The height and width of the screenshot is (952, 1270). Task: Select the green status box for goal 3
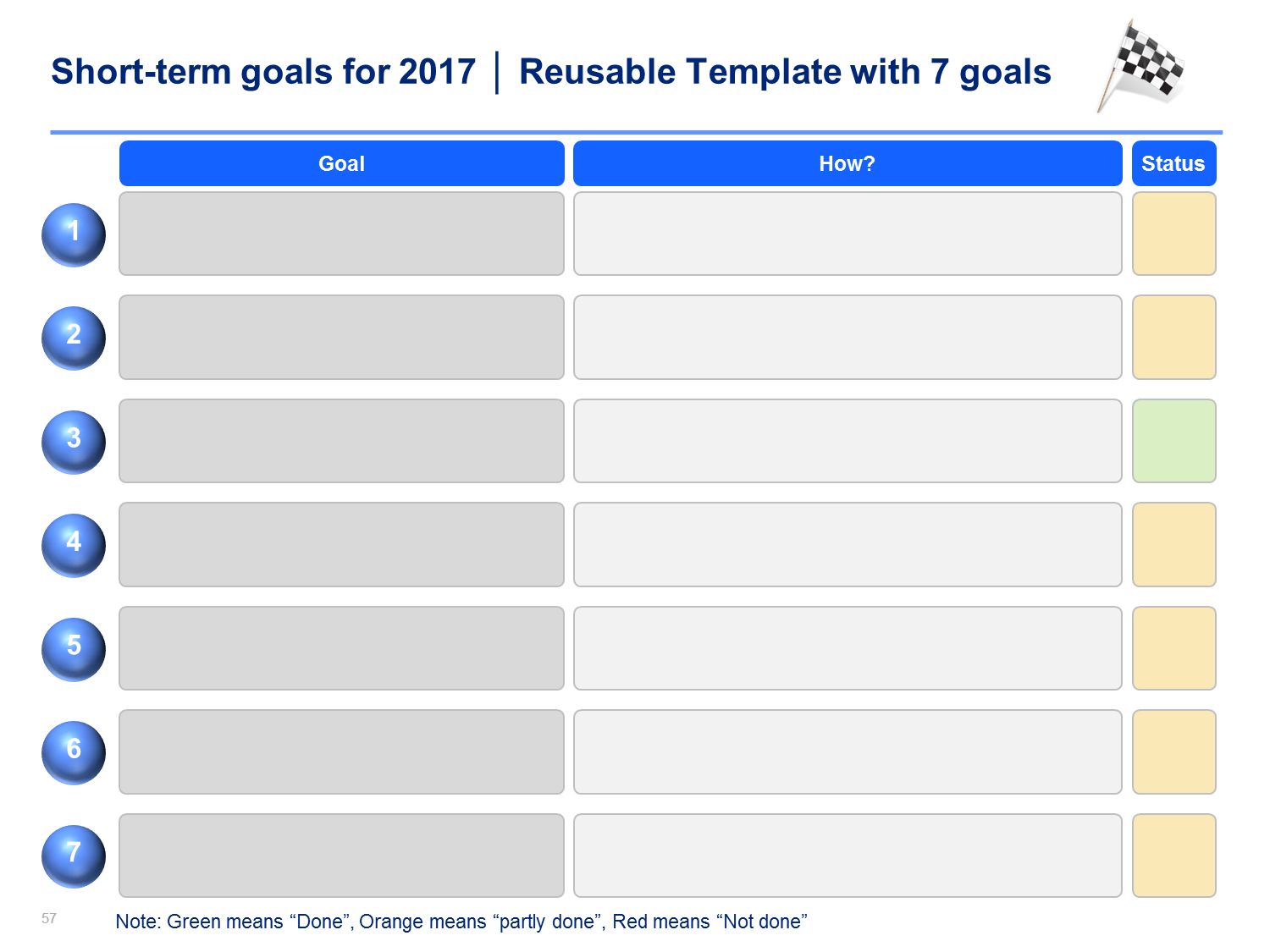pyautogui.click(x=1174, y=441)
